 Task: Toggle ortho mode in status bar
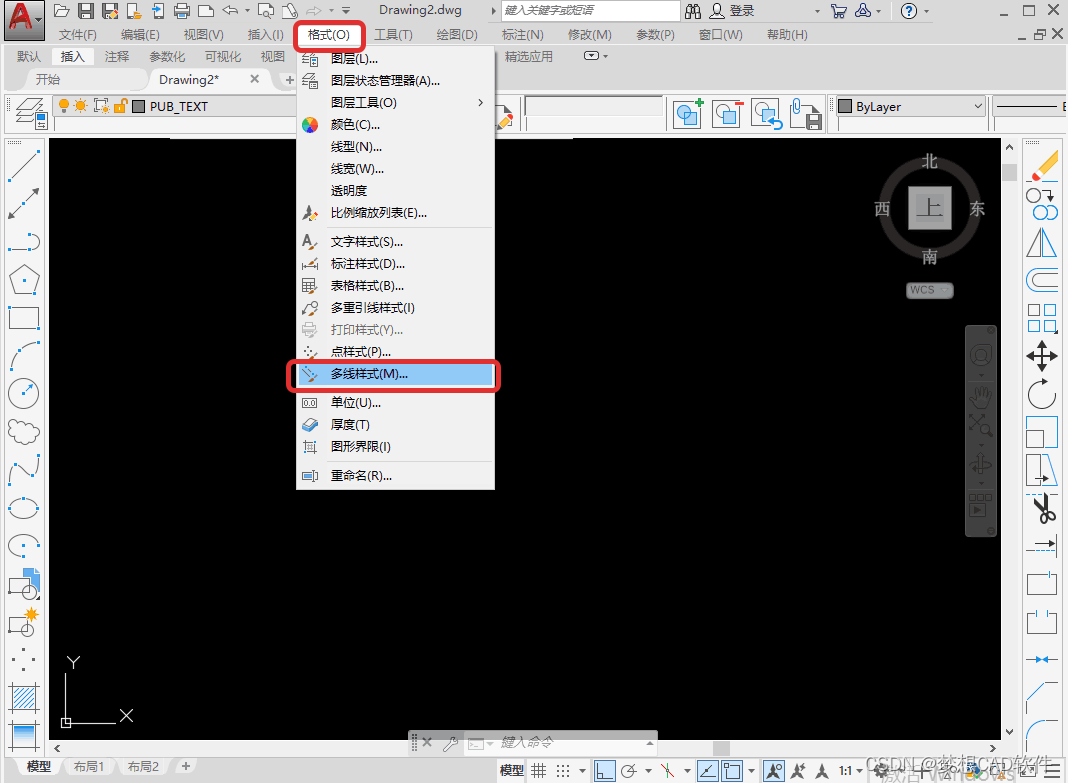tap(604, 771)
